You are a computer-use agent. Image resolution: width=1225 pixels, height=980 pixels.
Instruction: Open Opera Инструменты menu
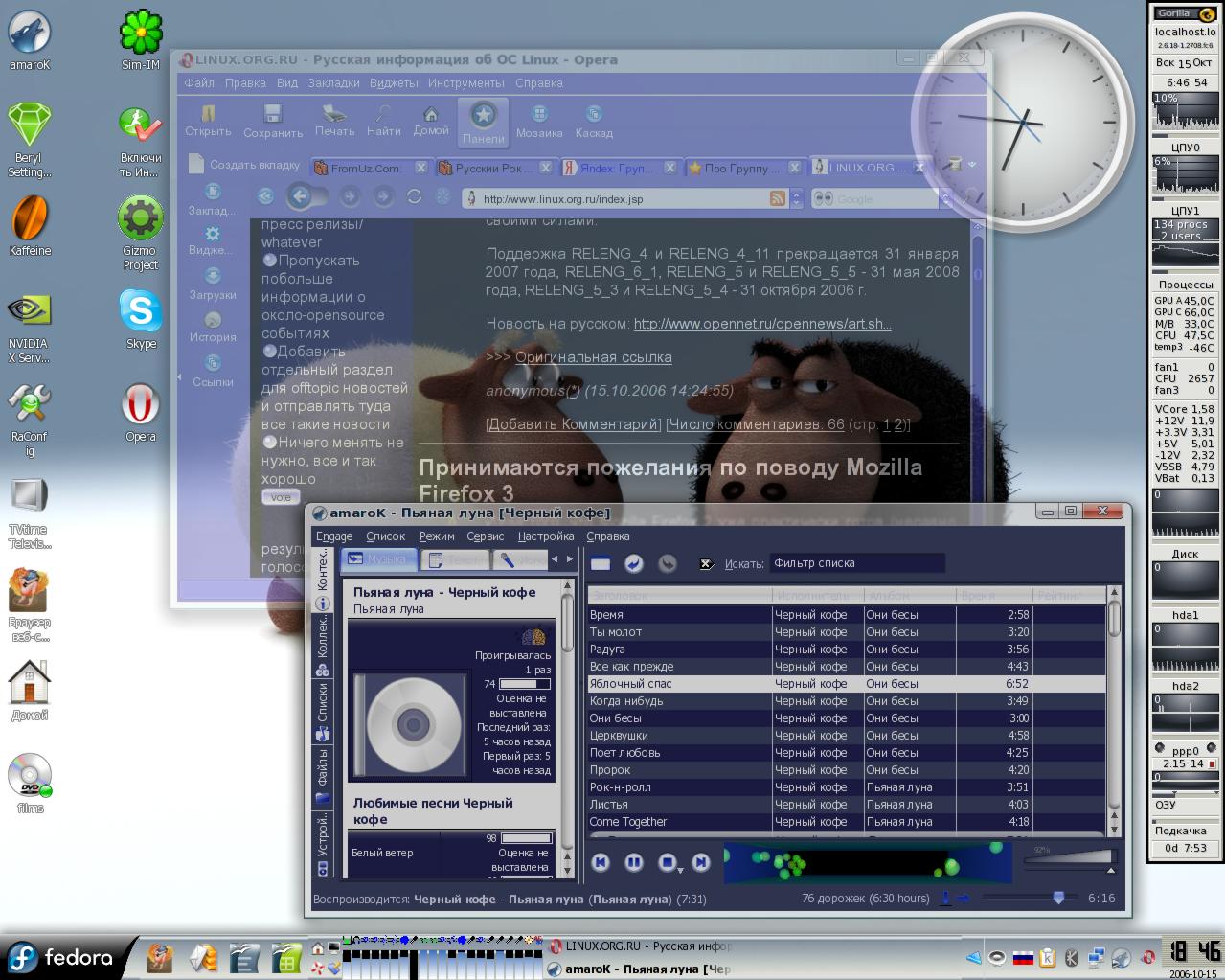(466, 83)
